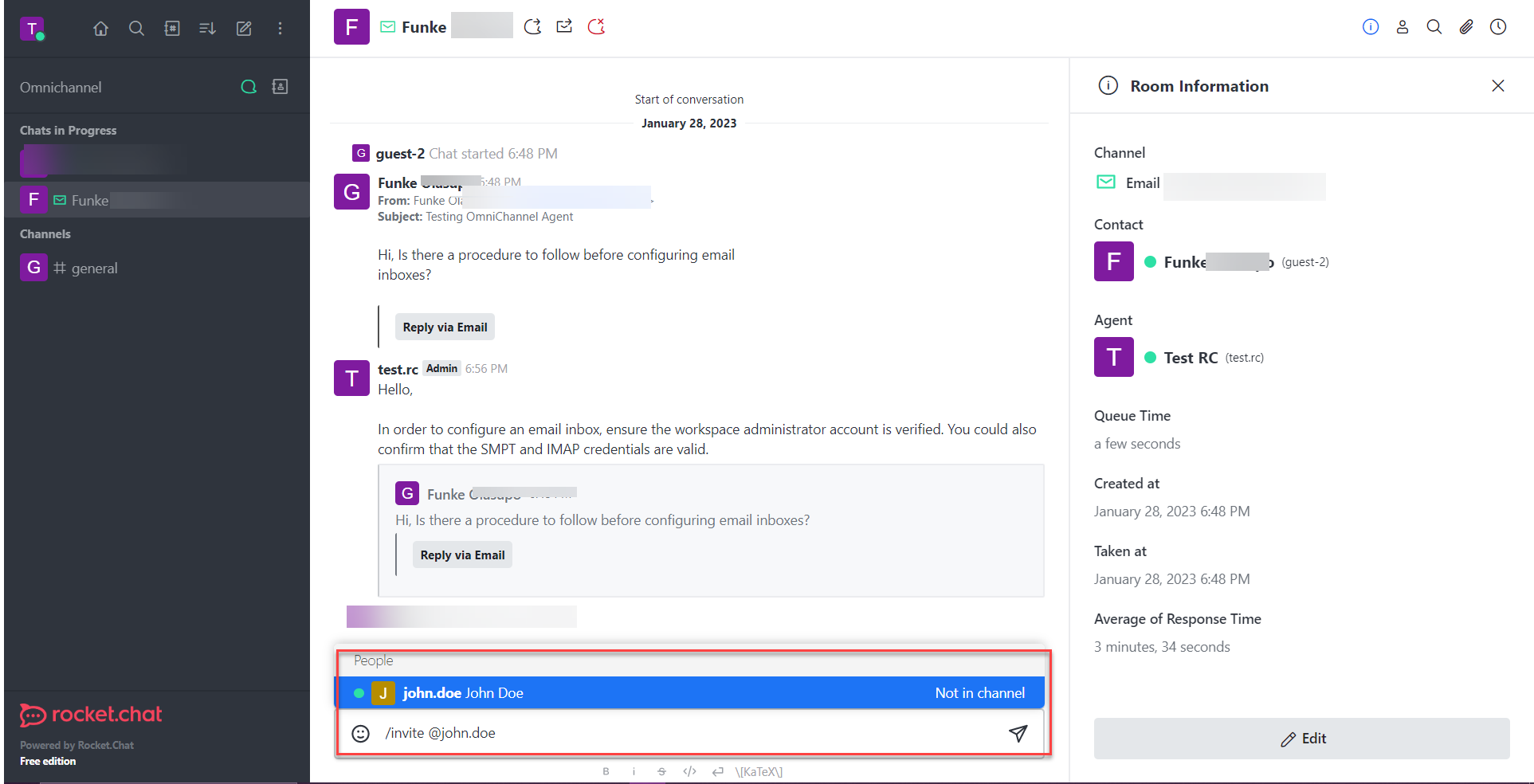Open Contact information person icon
Screen dimensions: 1534x784
(1403, 27)
